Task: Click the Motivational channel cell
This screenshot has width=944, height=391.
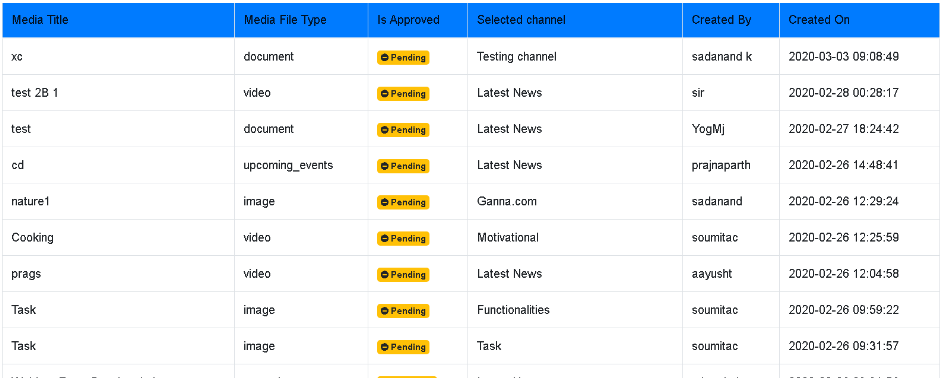Action: (508, 237)
